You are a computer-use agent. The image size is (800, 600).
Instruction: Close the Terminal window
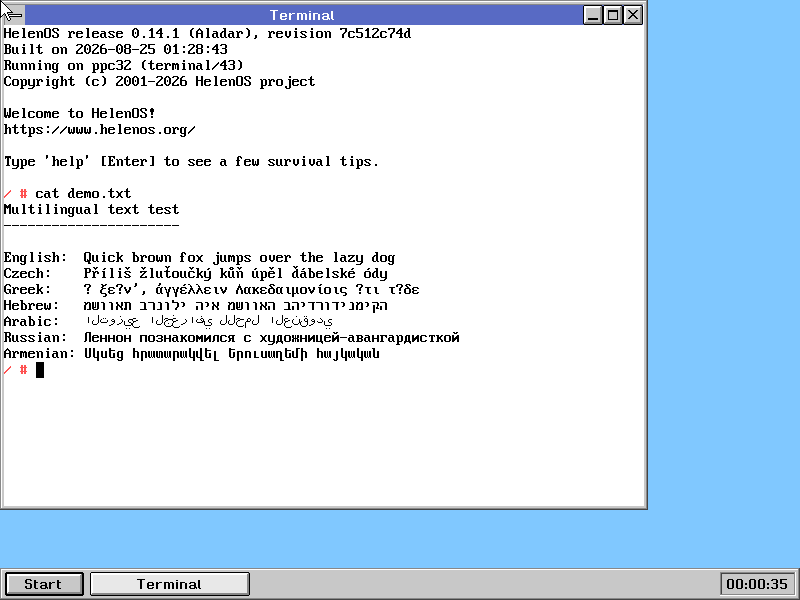(x=633, y=15)
